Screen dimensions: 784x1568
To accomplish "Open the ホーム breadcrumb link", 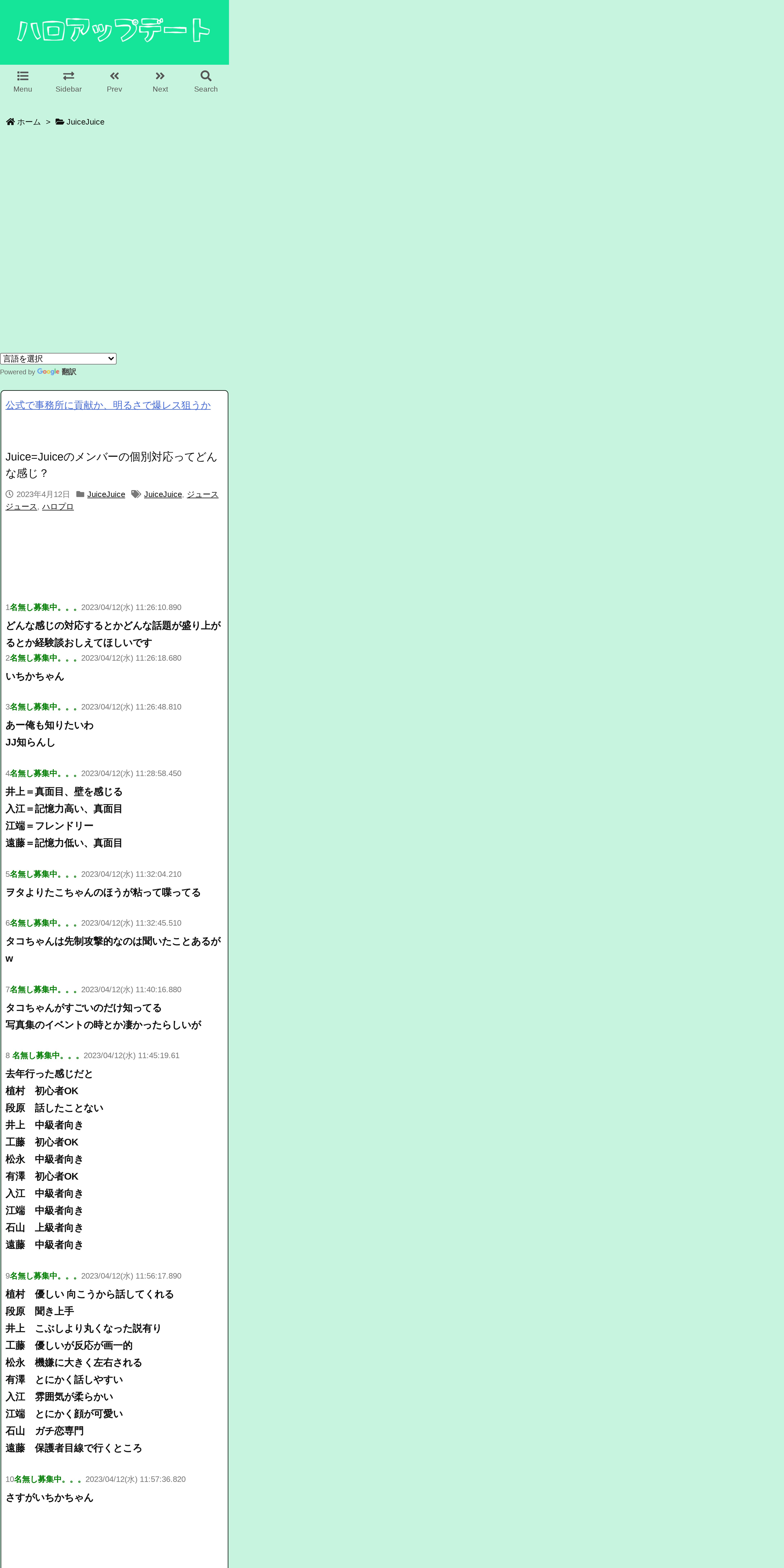I will click(x=29, y=122).
